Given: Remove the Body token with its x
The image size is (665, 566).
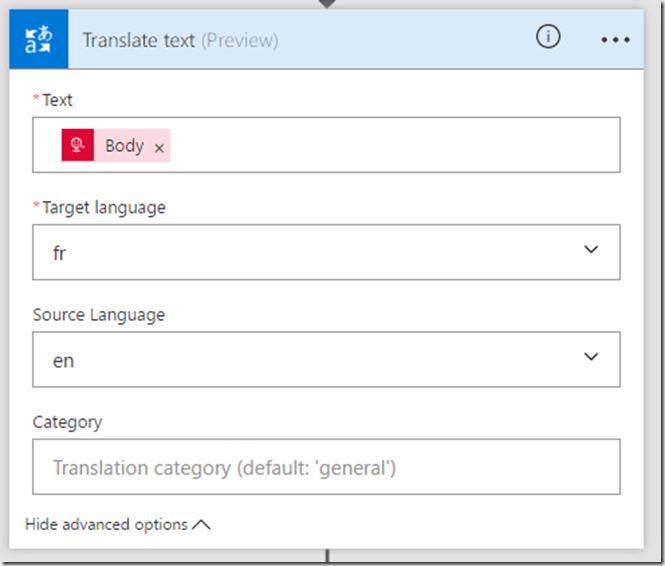Looking at the screenshot, I should [159, 147].
